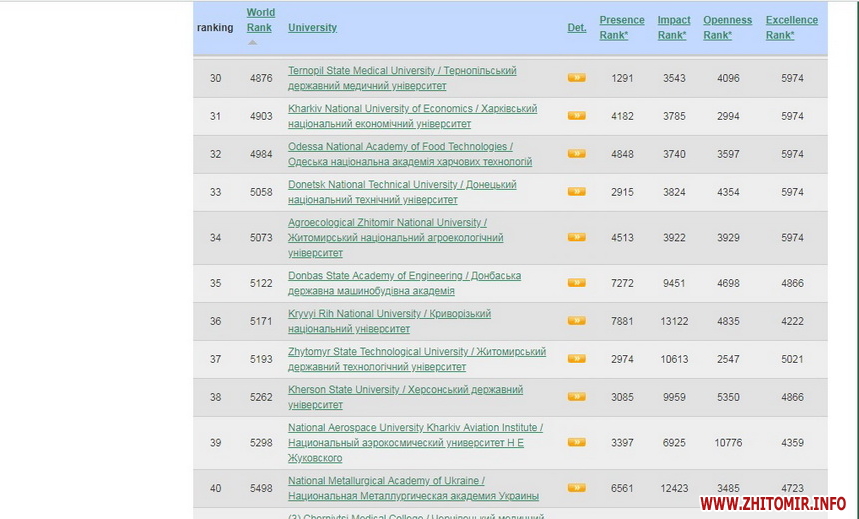Click details icon for Agroecological Zhitomir National University
Viewport: 859px width, 519px height.
point(576,238)
